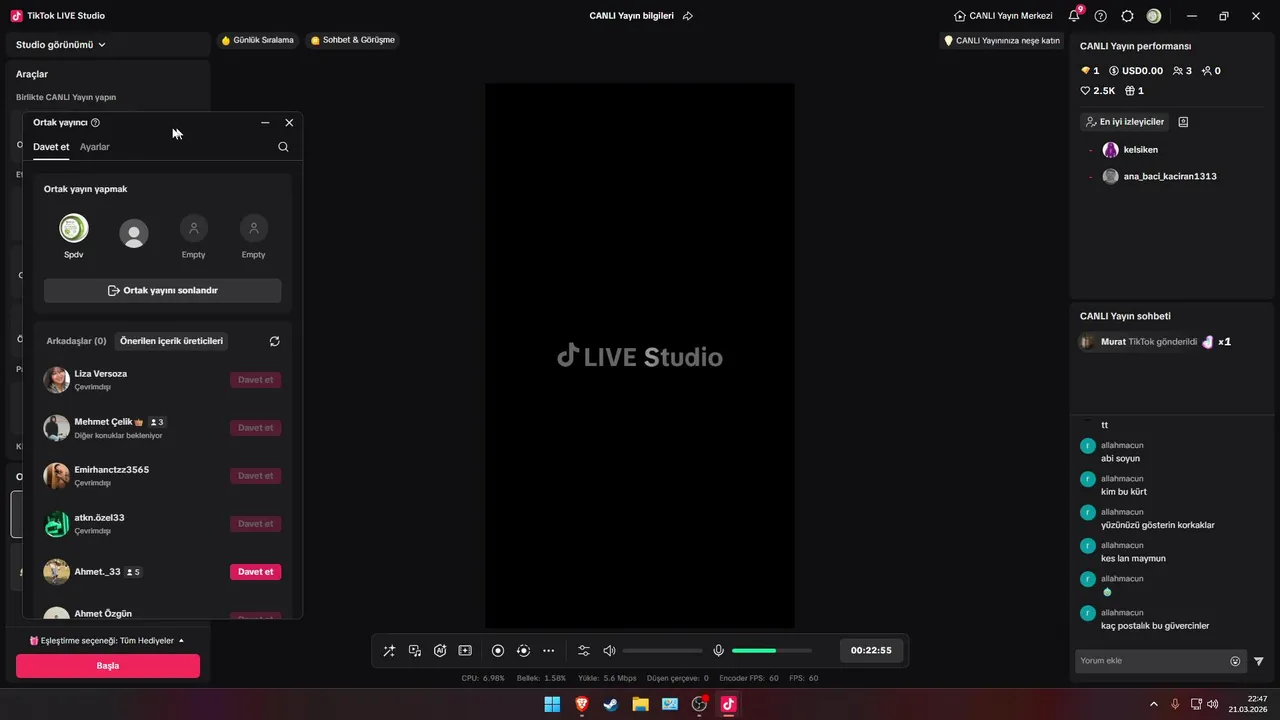This screenshot has width=1280, height=720.
Task: Open the profile avatar in title bar
Action: 1154,16
